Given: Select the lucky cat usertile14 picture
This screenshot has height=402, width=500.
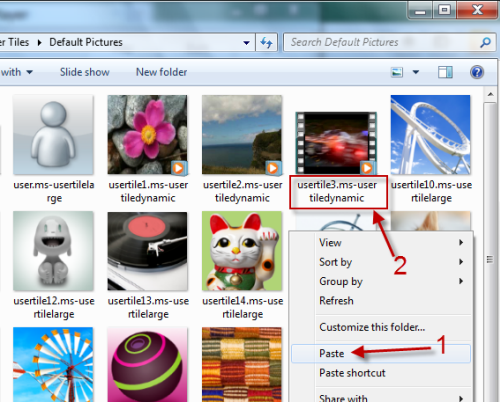Looking at the screenshot, I should coord(242,251).
